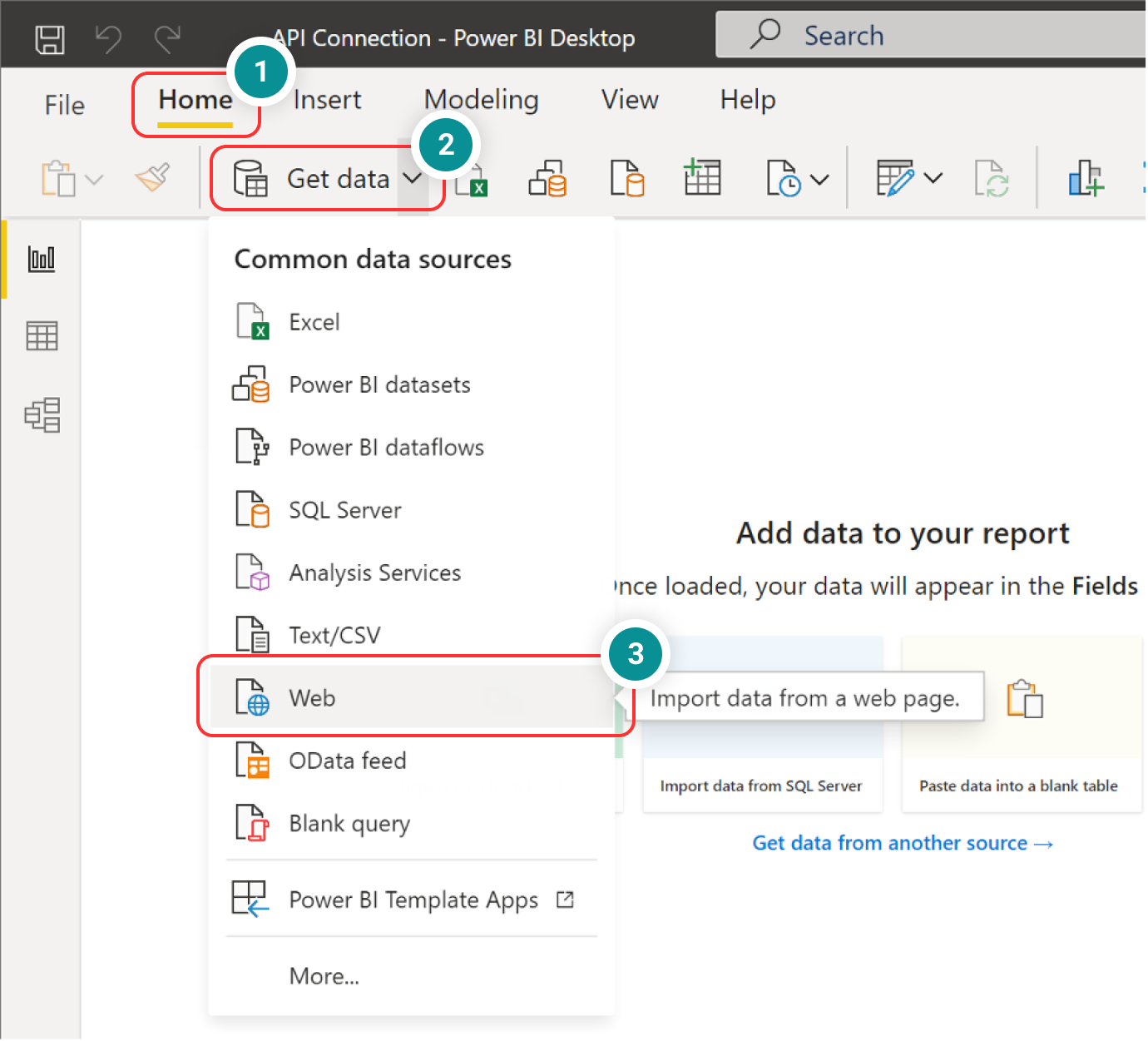Select Web data source menu item
The height and width of the screenshot is (1041, 1148).
coord(412,697)
